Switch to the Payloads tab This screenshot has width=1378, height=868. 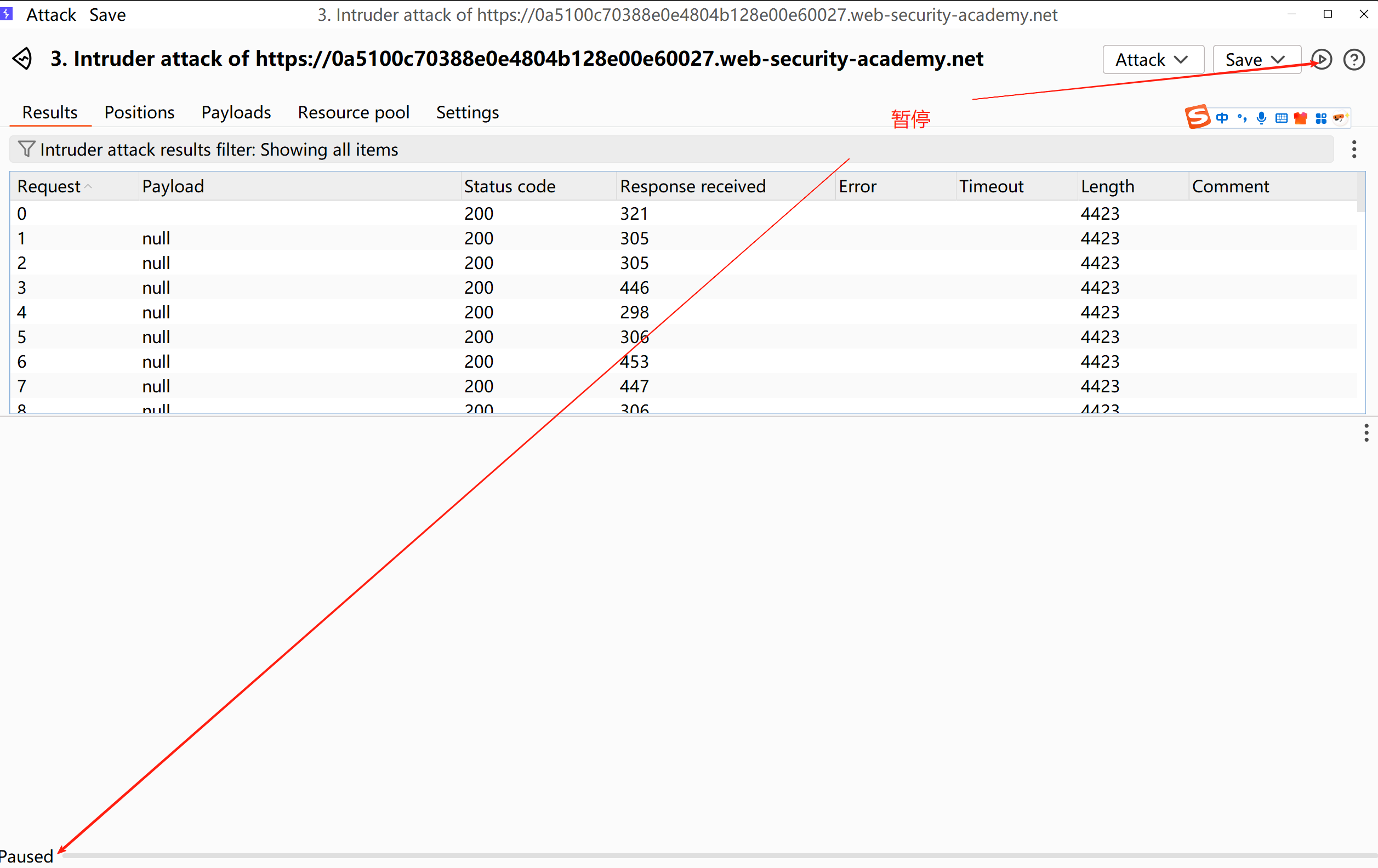pyautogui.click(x=236, y=112)
